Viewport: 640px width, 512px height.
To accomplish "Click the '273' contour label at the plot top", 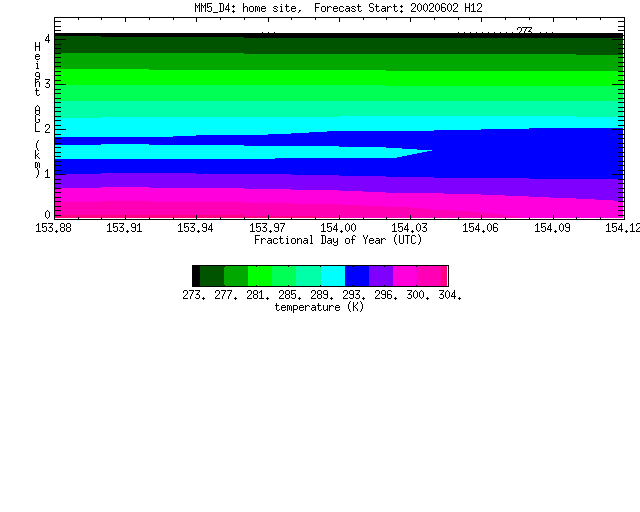I will coord(524,30).
